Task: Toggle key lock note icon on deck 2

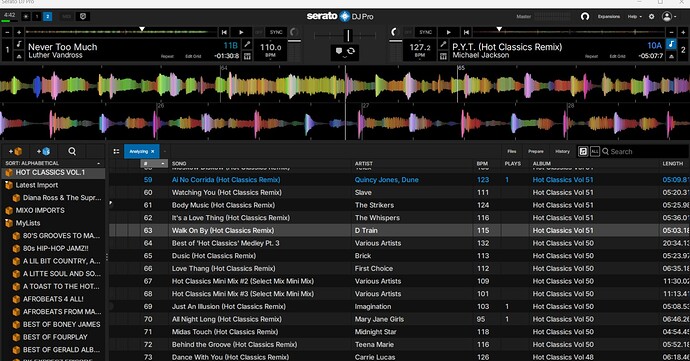Action: tap(671, 44)
